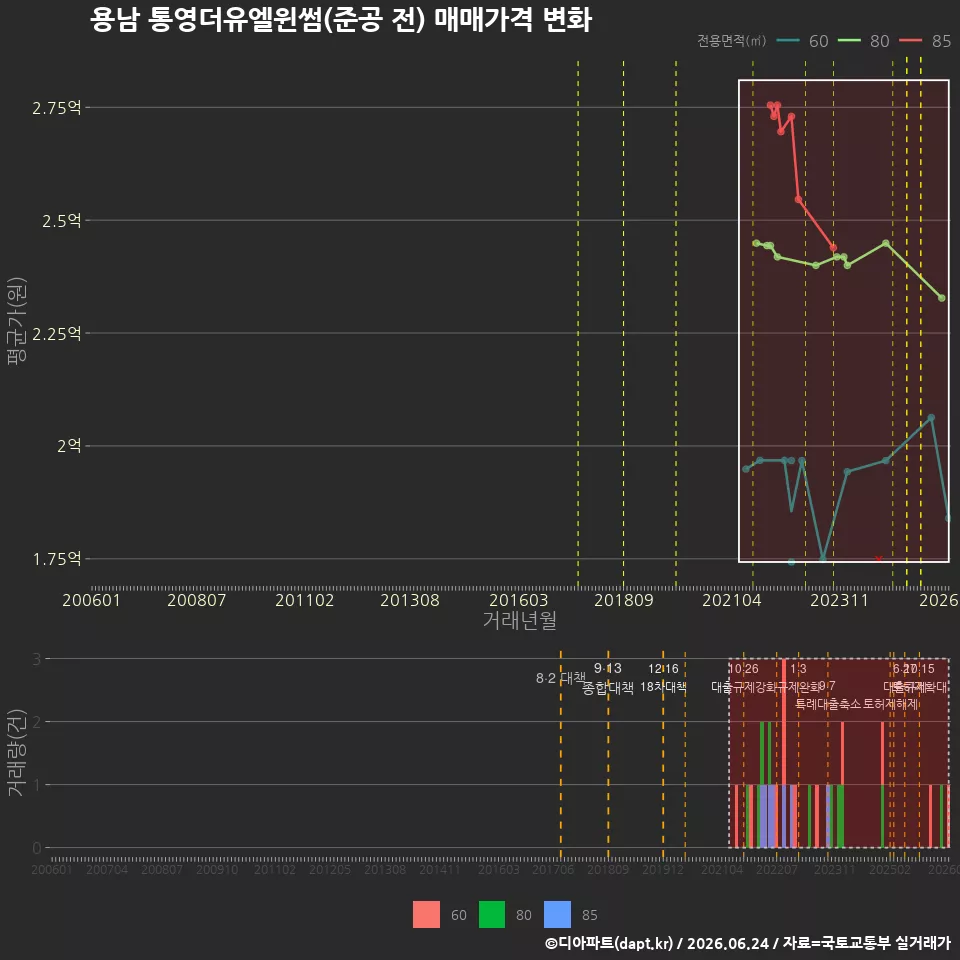Image resolution: width=960 pixels, height=960 pixels.
Task: Click the last red 85㎡ data point
Action: click(833, 248)
